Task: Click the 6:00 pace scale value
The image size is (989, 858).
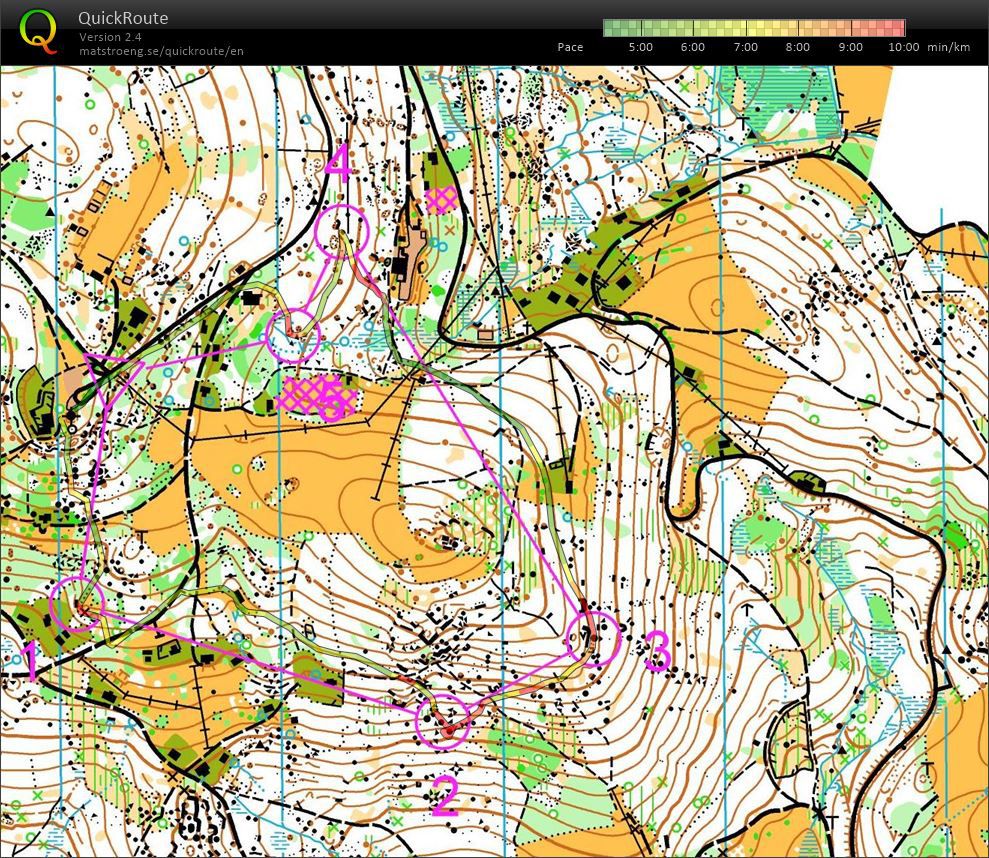Action: tap(693, 47)
